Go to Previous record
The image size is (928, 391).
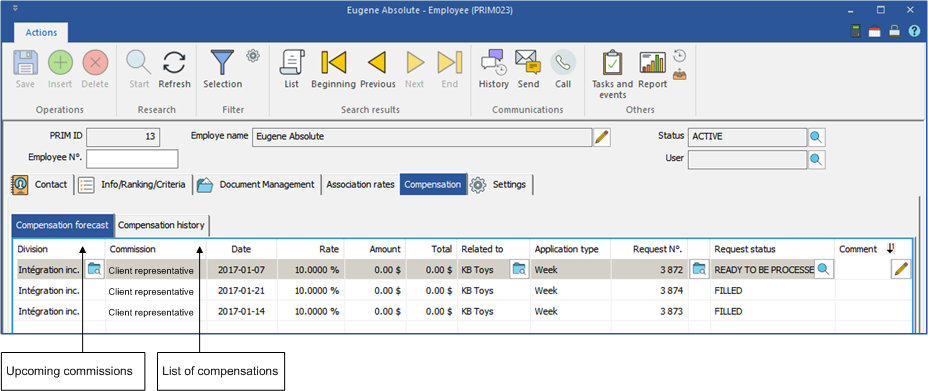point(378,62)
